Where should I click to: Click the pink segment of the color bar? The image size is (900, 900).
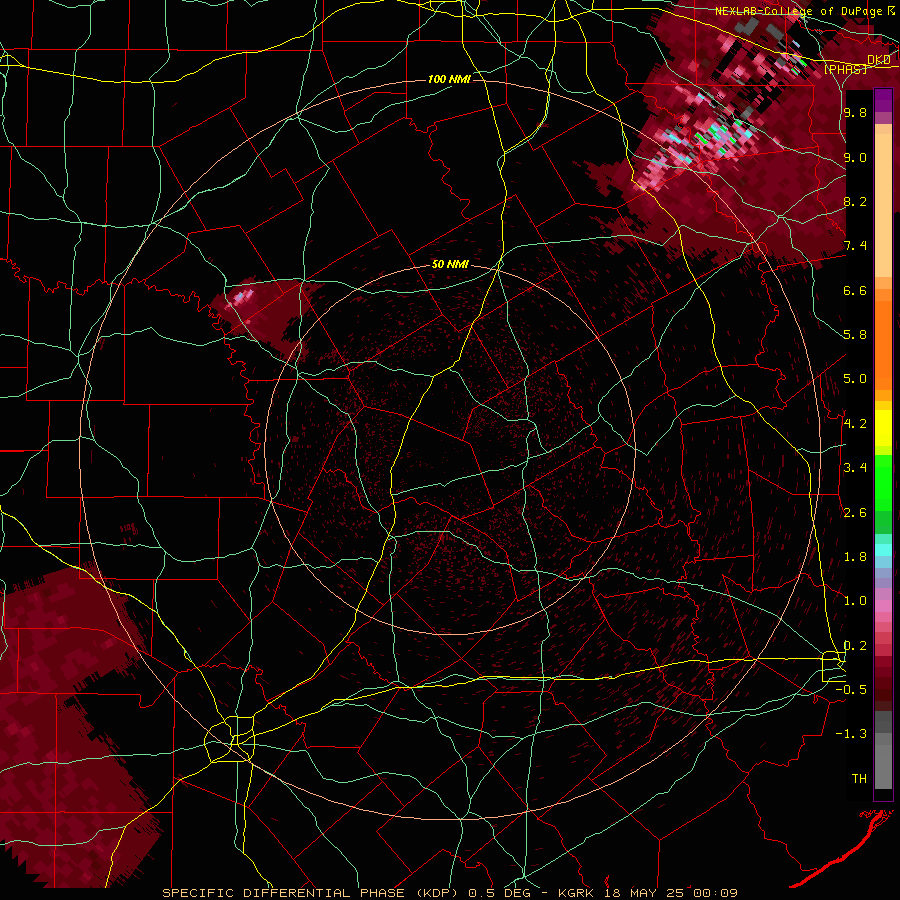click(883, 606)
